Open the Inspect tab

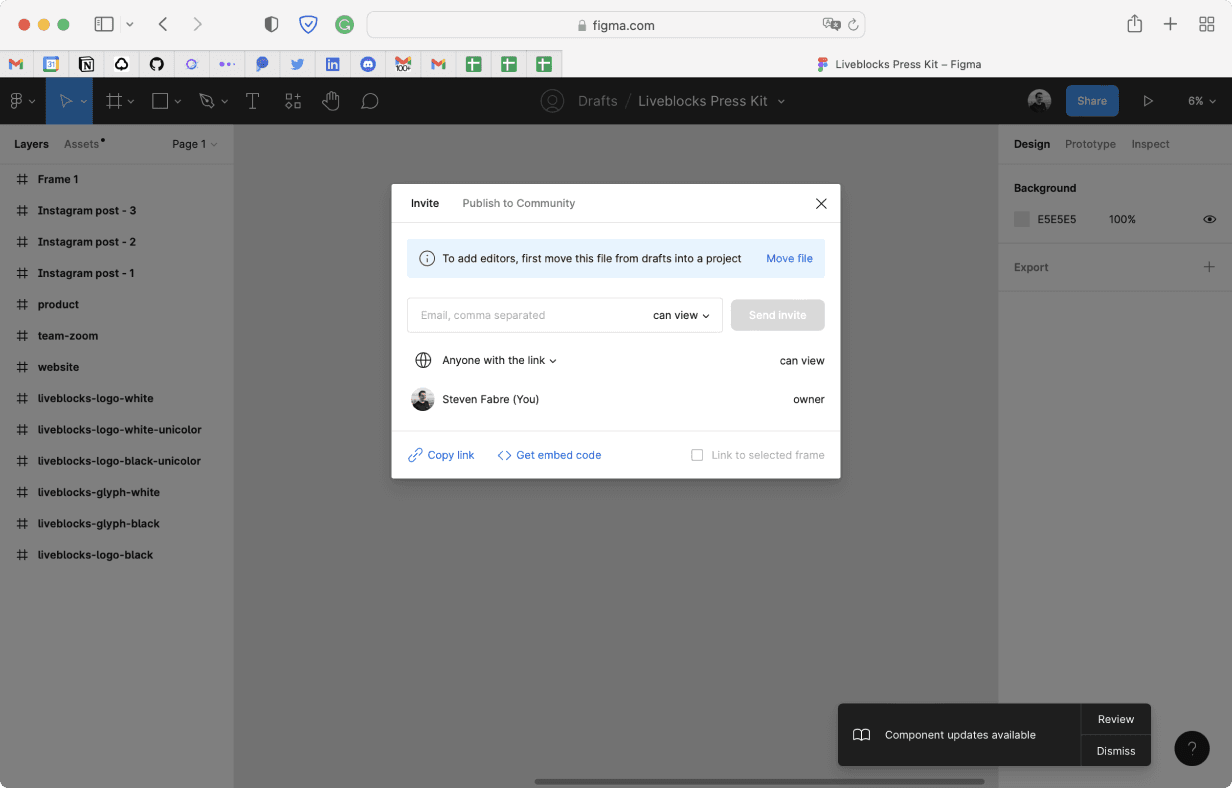1150,144
